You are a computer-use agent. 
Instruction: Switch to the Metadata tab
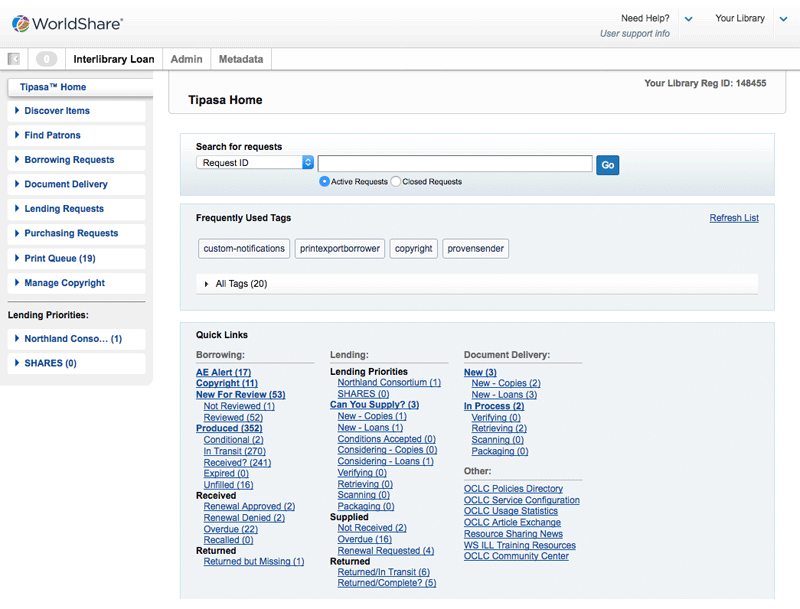coord(241,59)
